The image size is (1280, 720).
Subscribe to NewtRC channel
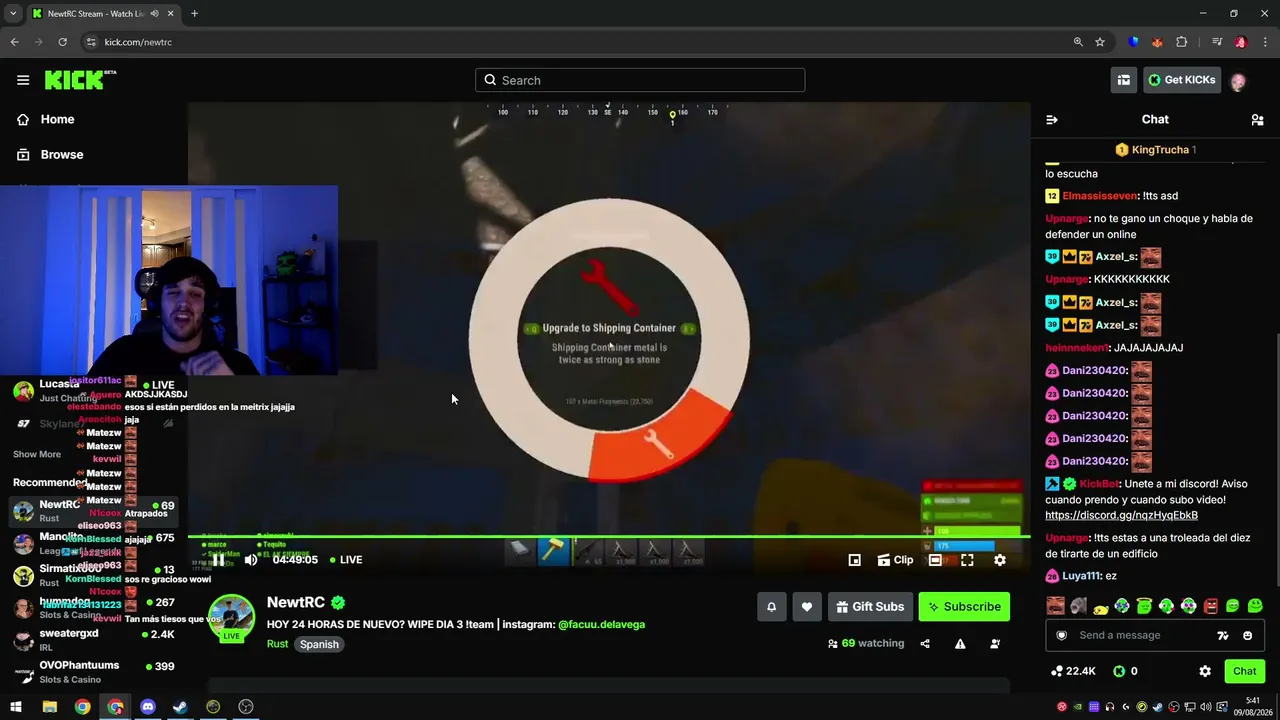(x=964, y=606)
